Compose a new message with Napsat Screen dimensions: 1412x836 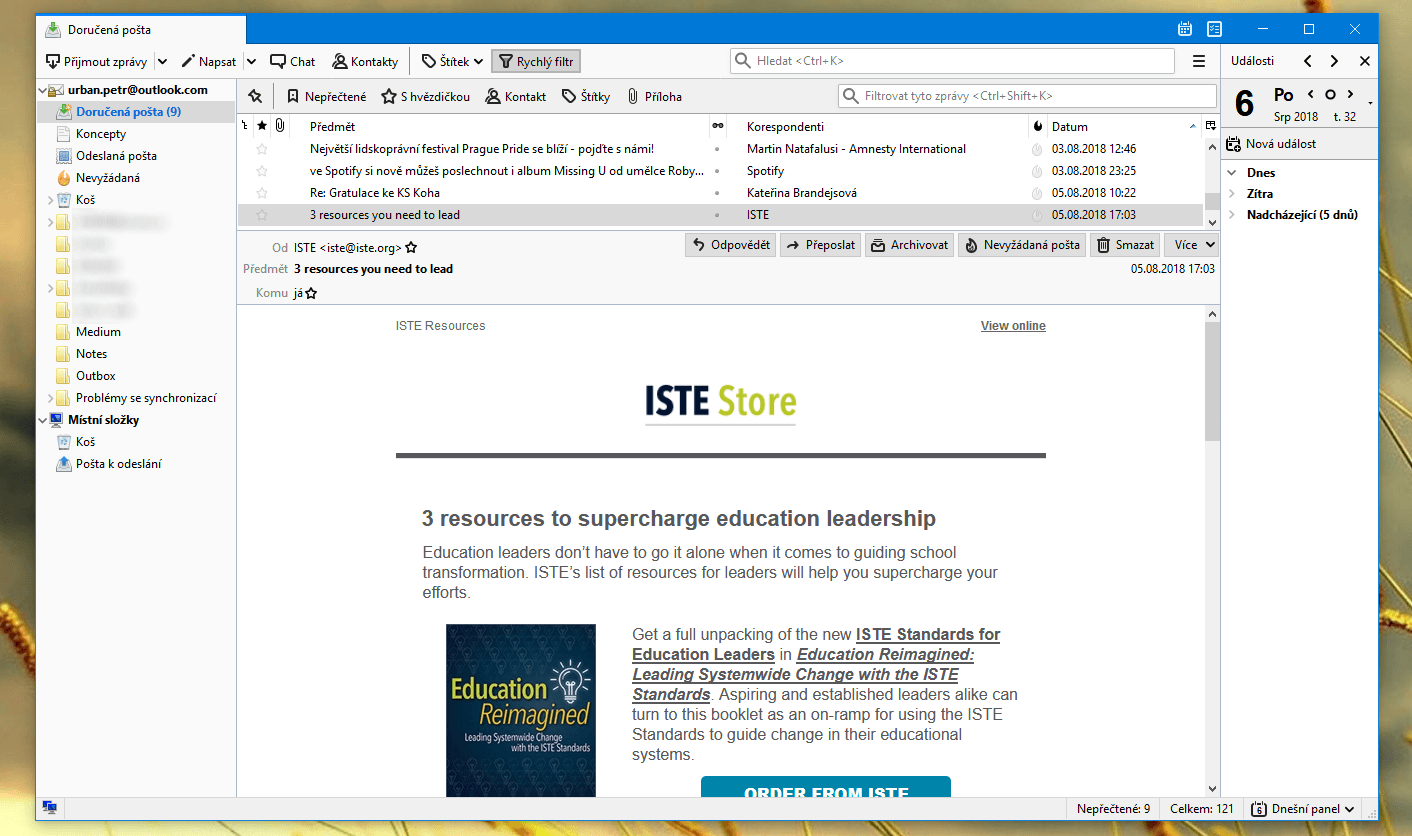tap(208, 61)
